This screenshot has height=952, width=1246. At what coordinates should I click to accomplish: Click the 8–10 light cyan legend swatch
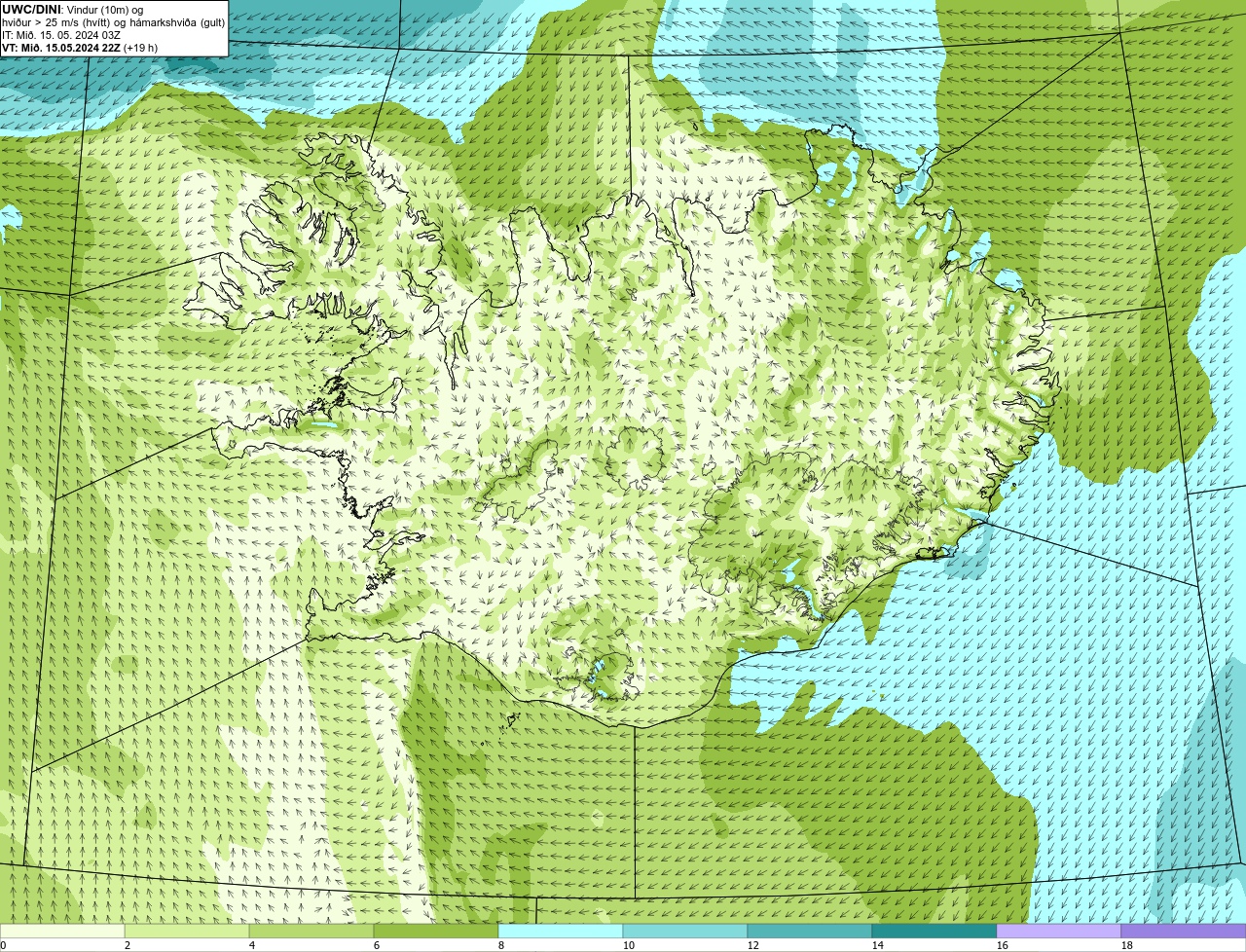point(561,932)
